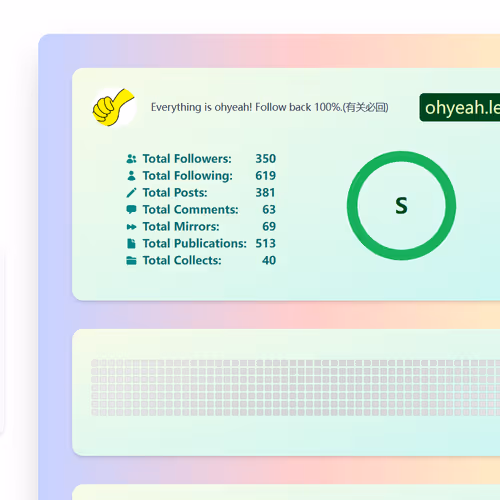Click the 513 publications count

click(x=266, y=244)
